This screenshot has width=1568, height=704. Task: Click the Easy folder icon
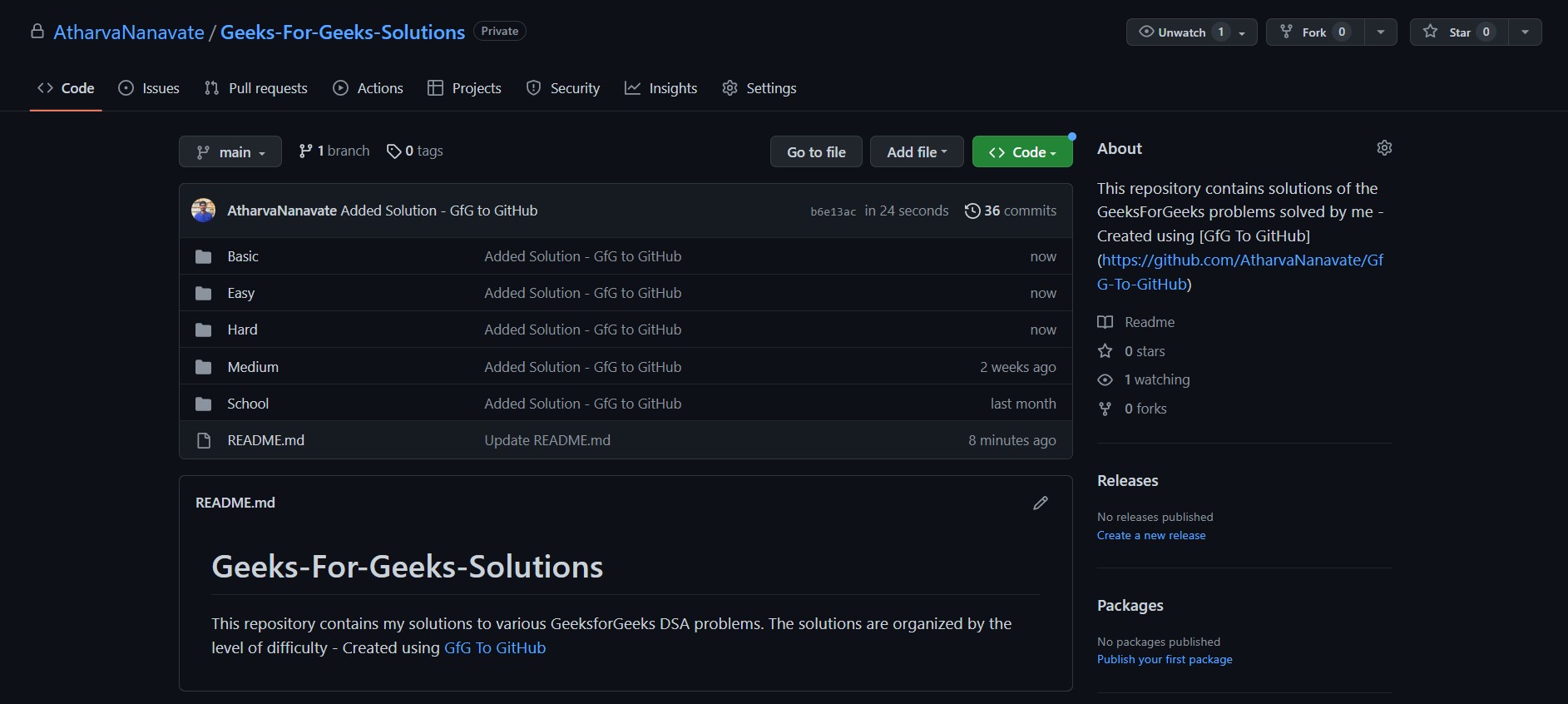coord(203,293)
